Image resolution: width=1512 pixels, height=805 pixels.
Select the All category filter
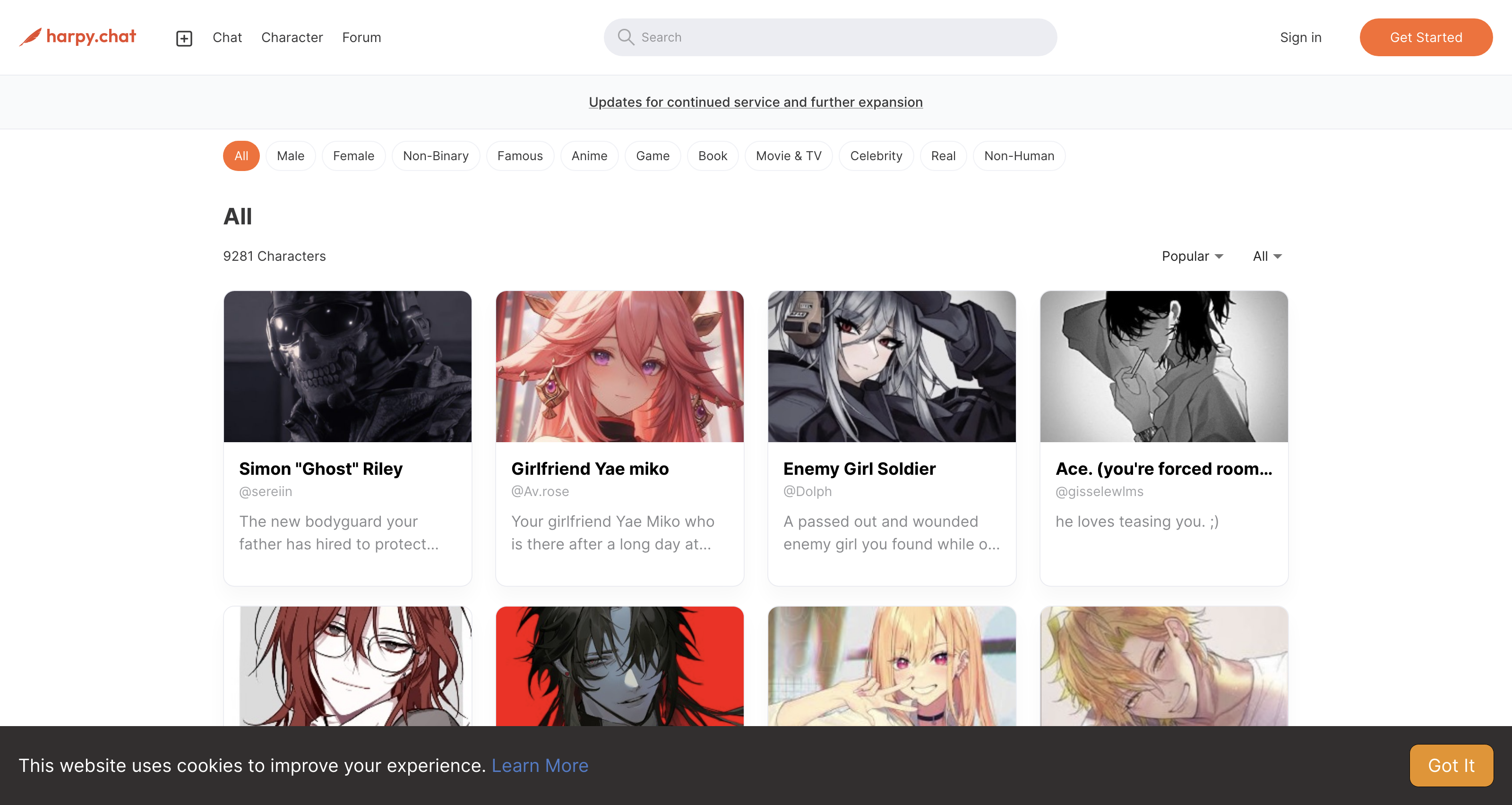click(x=241, y=156)
